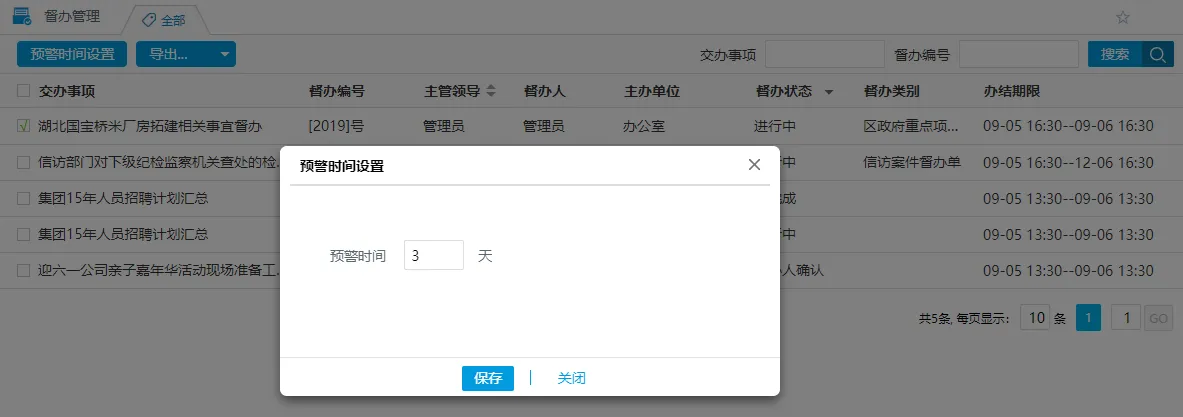Open the 督办状态 column filter dropdown

click(x=829, y=92)
